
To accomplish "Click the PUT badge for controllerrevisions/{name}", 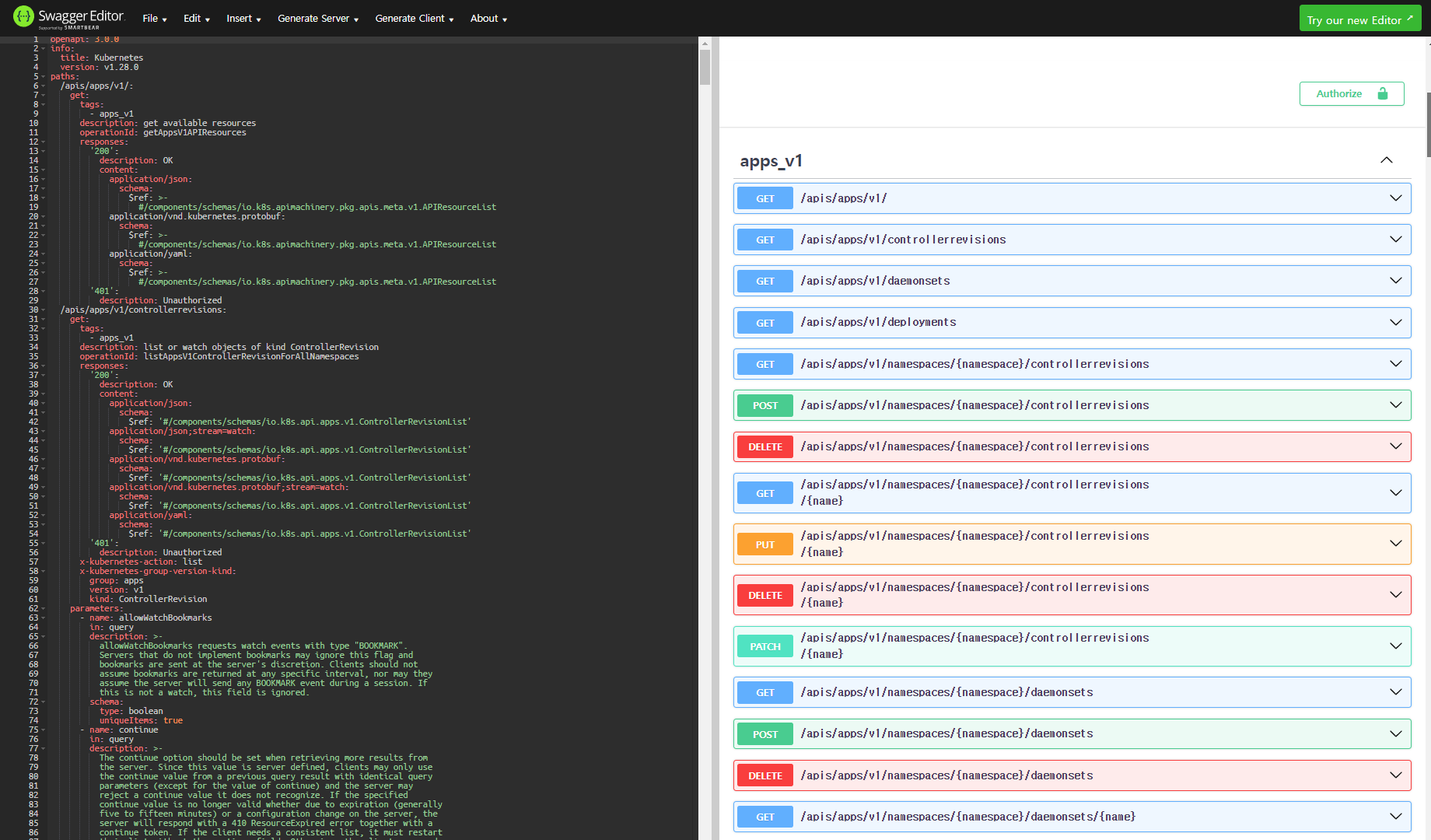I will click(764, 544).
